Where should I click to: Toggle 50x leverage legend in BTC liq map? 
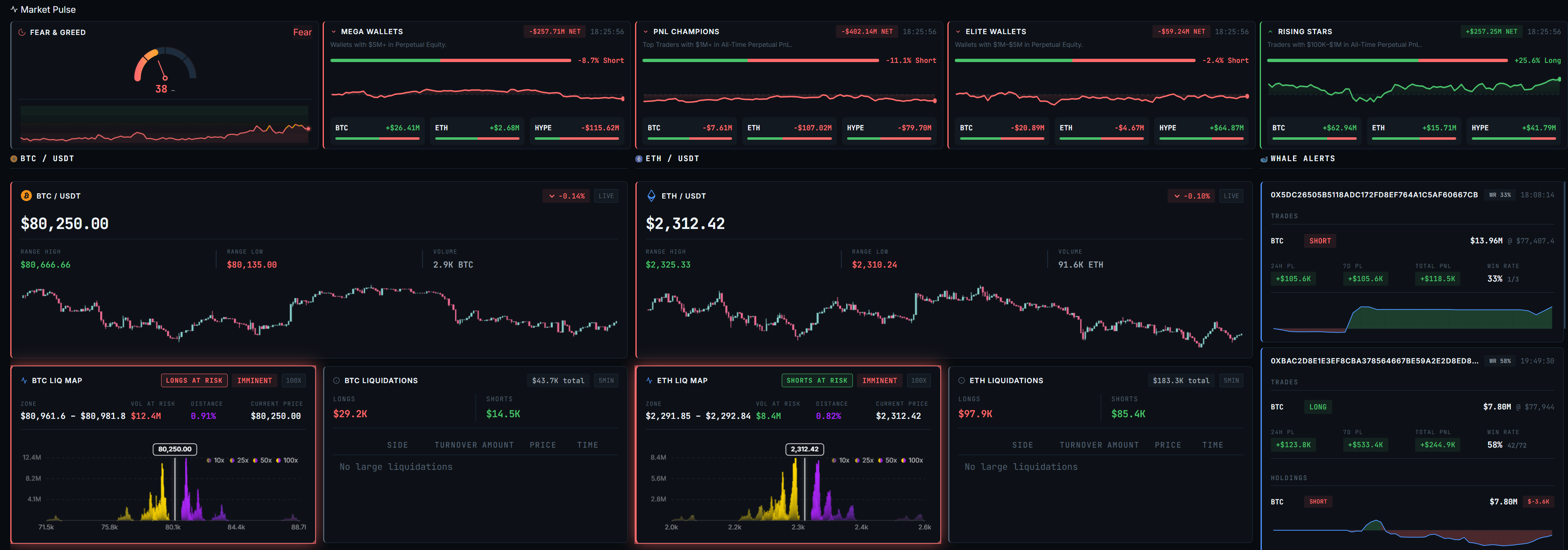pos(262,460)
